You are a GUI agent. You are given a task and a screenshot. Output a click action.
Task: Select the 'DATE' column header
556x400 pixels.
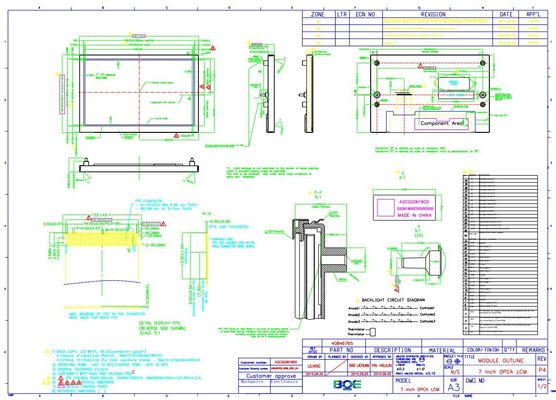[x=506, y=14]
